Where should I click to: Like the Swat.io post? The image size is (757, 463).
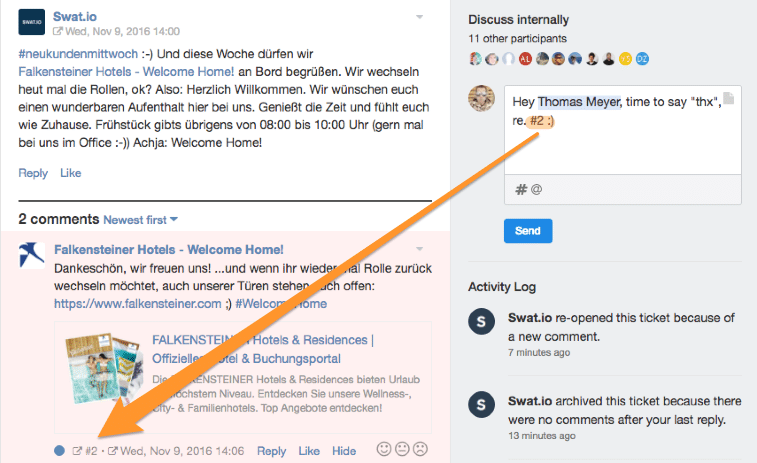click(x=70, y=173)
